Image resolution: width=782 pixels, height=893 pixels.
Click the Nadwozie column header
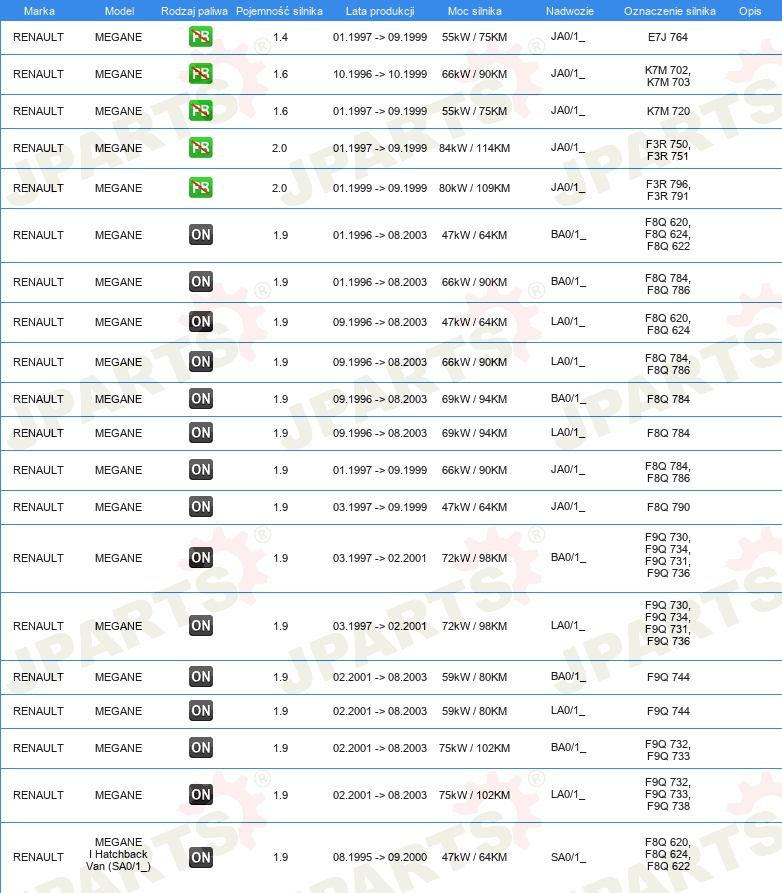coord(570,11)
